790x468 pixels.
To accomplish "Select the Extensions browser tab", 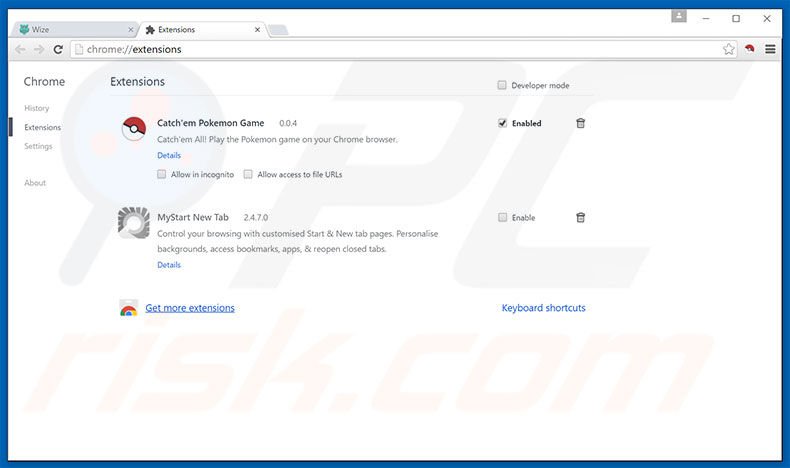I will click(x=202, y=30).
